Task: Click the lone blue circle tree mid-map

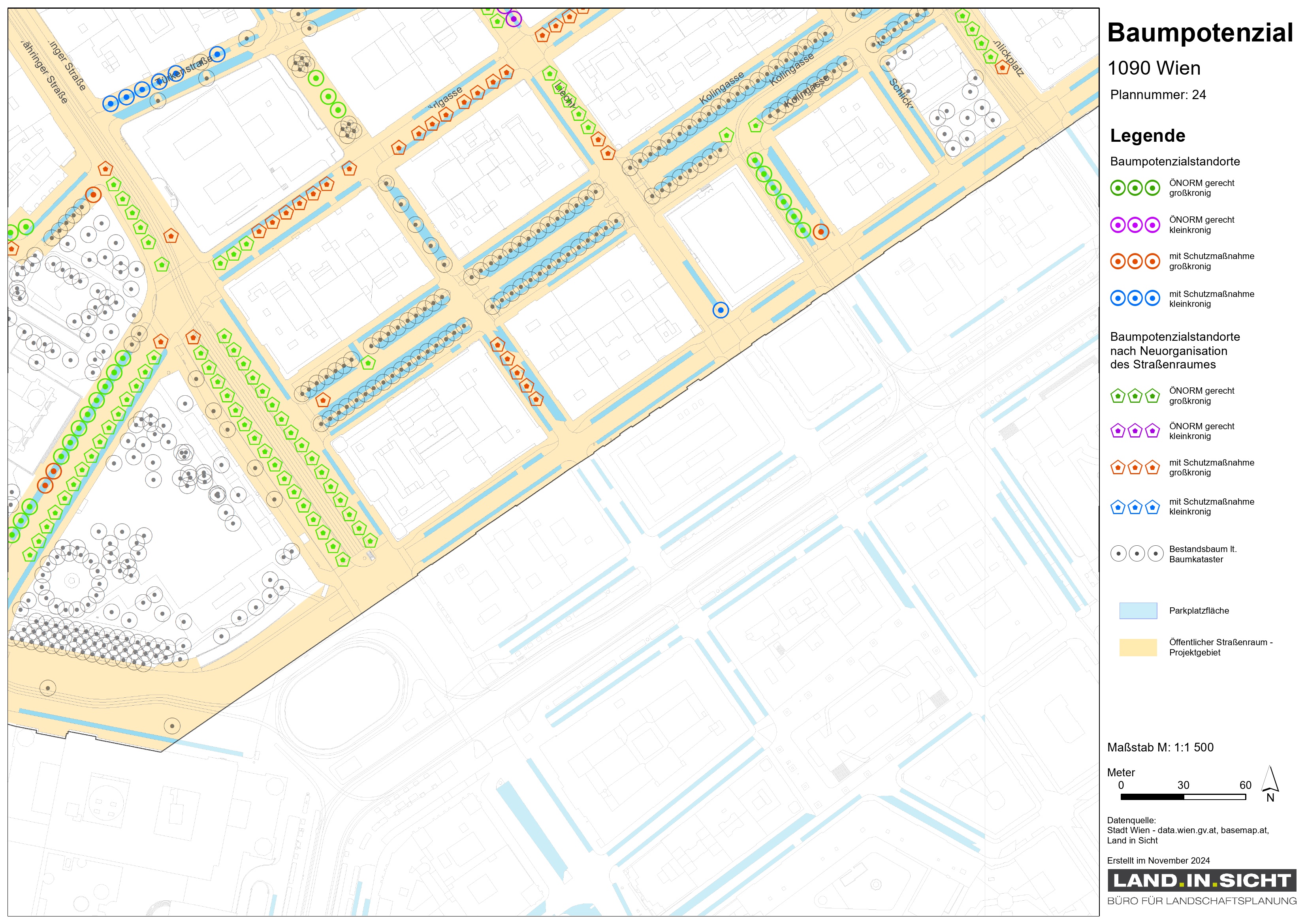Action: click(721, 310)
